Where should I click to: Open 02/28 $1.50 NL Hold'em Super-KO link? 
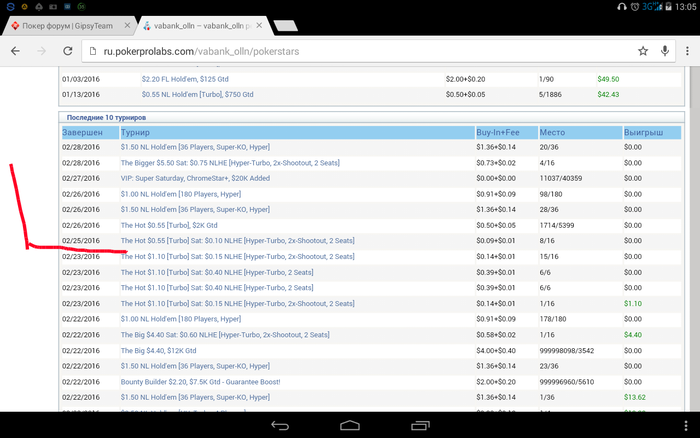click(195, 147)
